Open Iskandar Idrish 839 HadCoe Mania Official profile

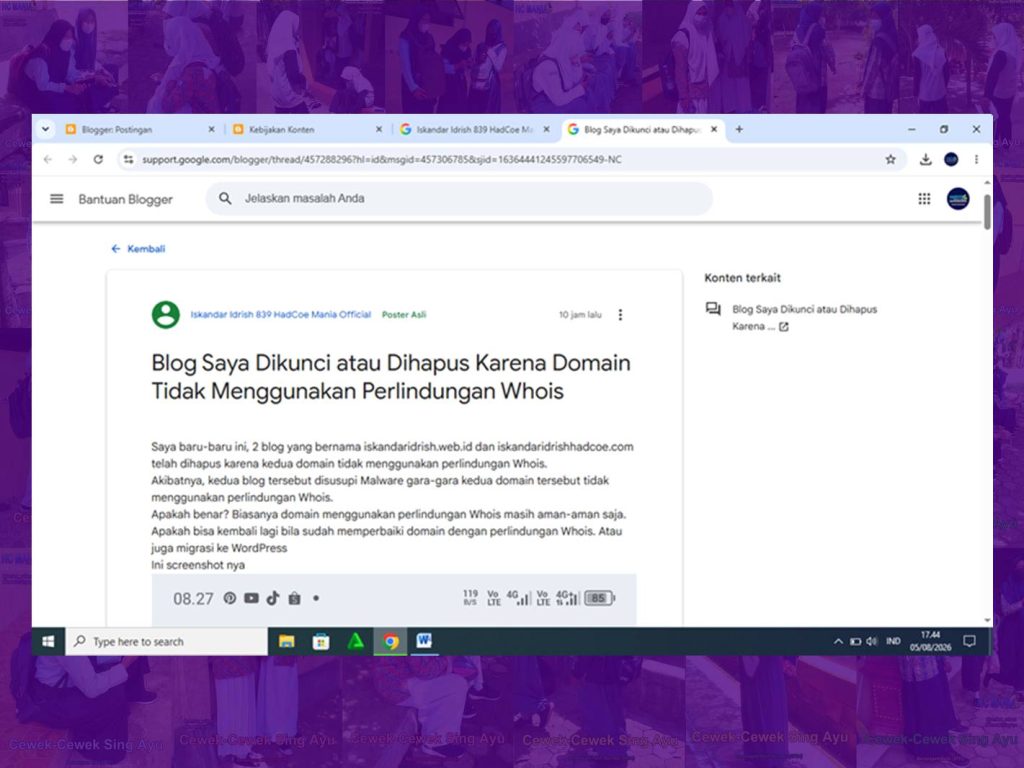tap(281, 315)
